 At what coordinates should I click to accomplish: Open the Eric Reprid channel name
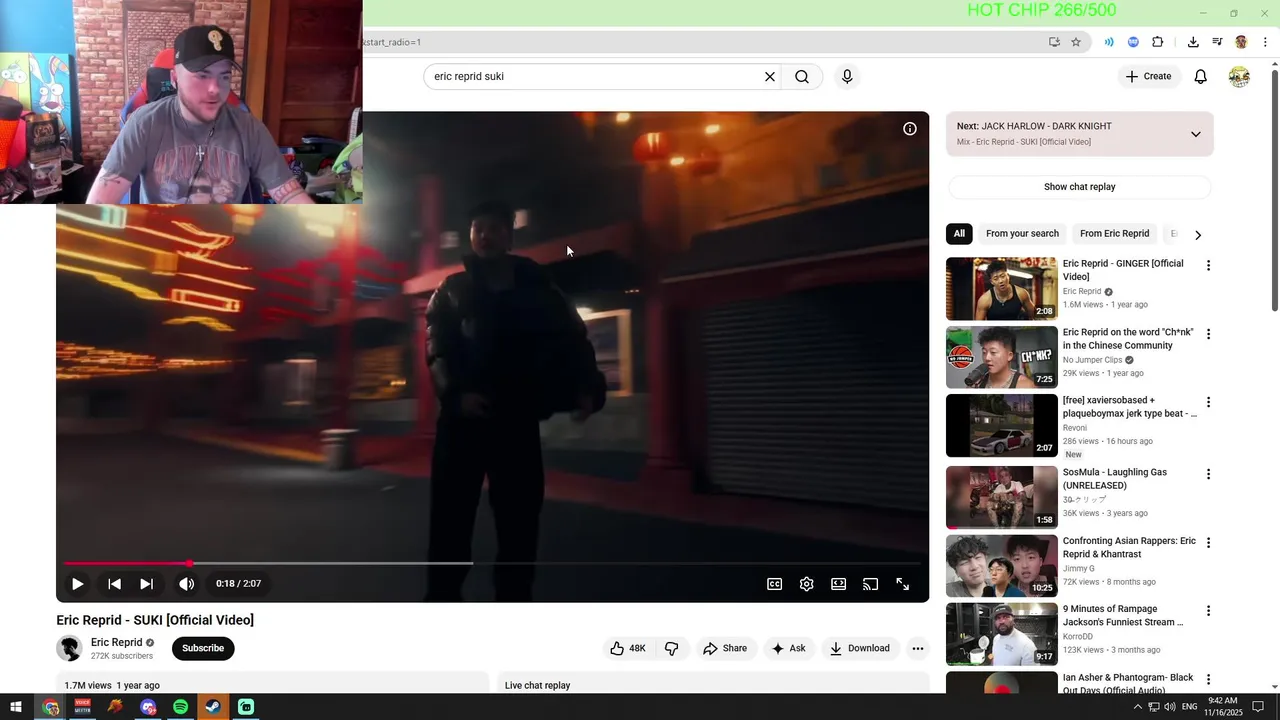[x=116, y=643]
